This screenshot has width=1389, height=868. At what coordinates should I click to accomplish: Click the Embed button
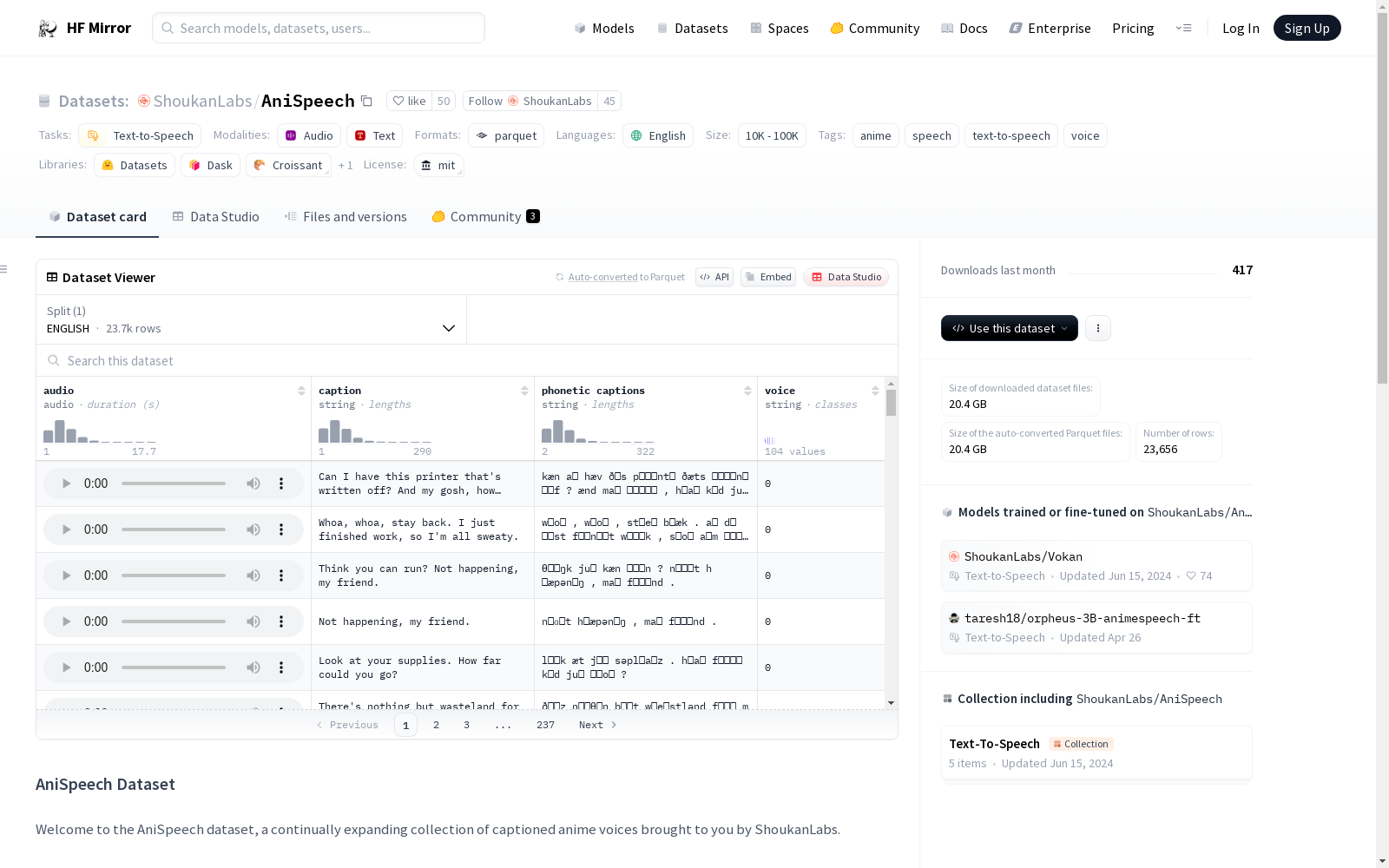[768, 277]
